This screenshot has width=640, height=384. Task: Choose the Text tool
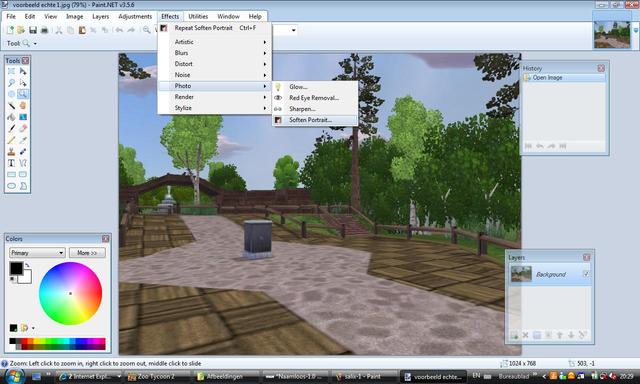[11, 163]
